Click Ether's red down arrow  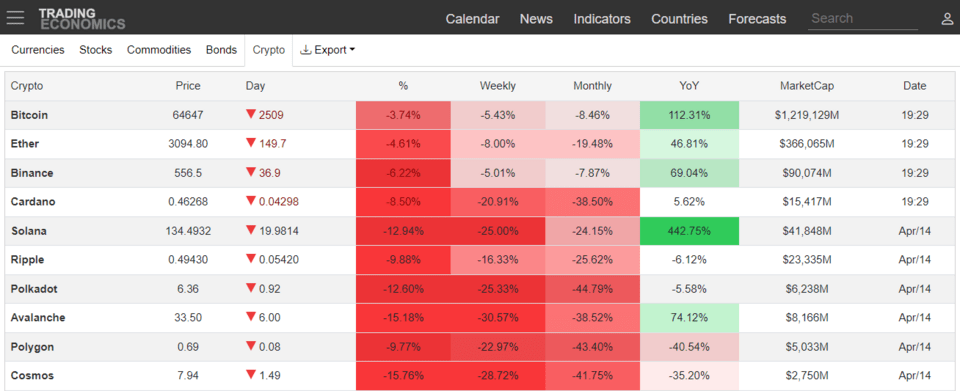coord(250,143)
